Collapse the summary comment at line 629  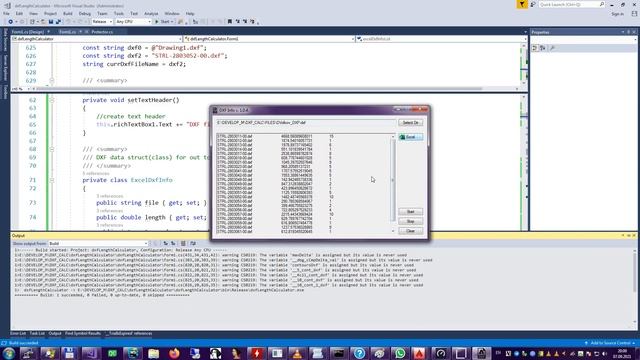click(x=52, y=80)
